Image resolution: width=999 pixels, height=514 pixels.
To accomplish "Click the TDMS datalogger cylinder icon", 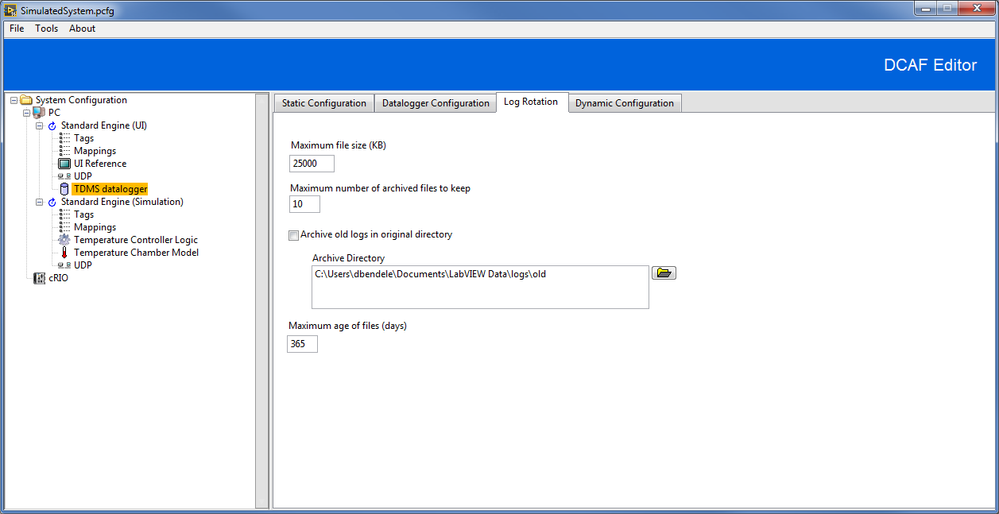I will point(64,189).
